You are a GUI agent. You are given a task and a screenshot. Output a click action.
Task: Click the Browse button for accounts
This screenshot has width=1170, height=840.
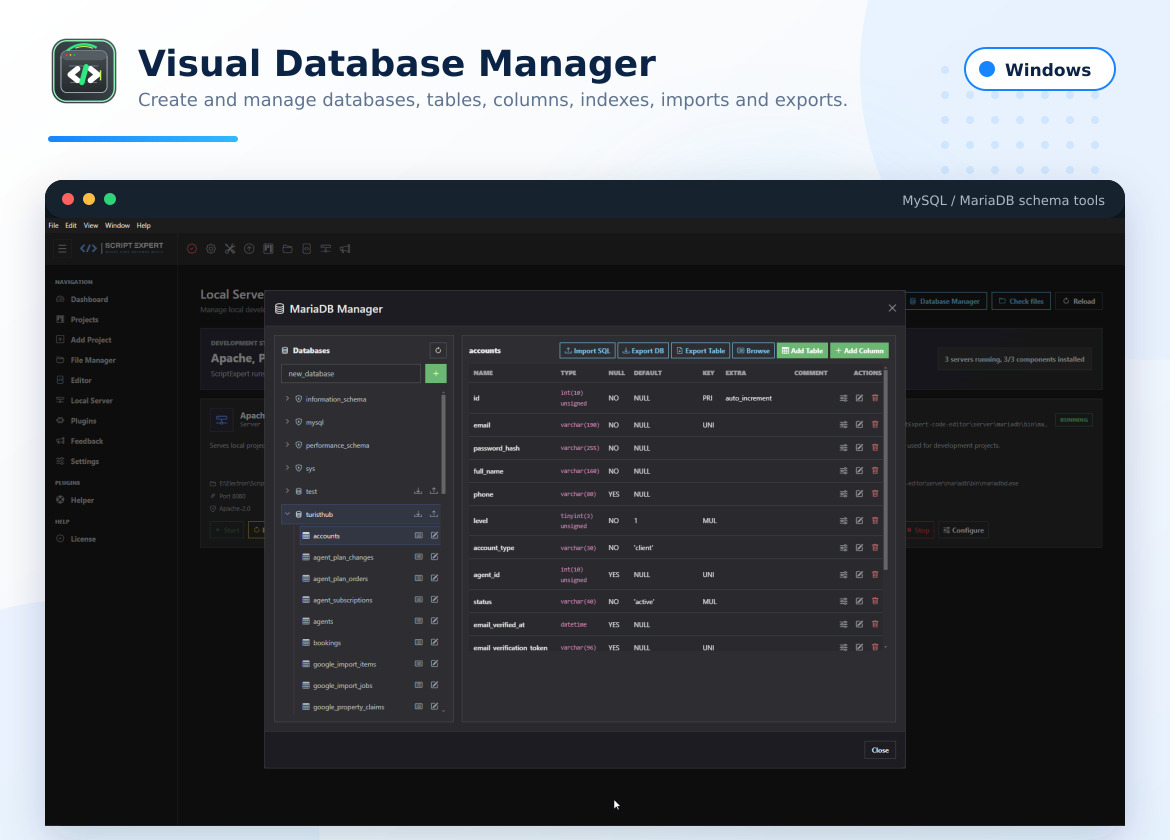(754, 351)
